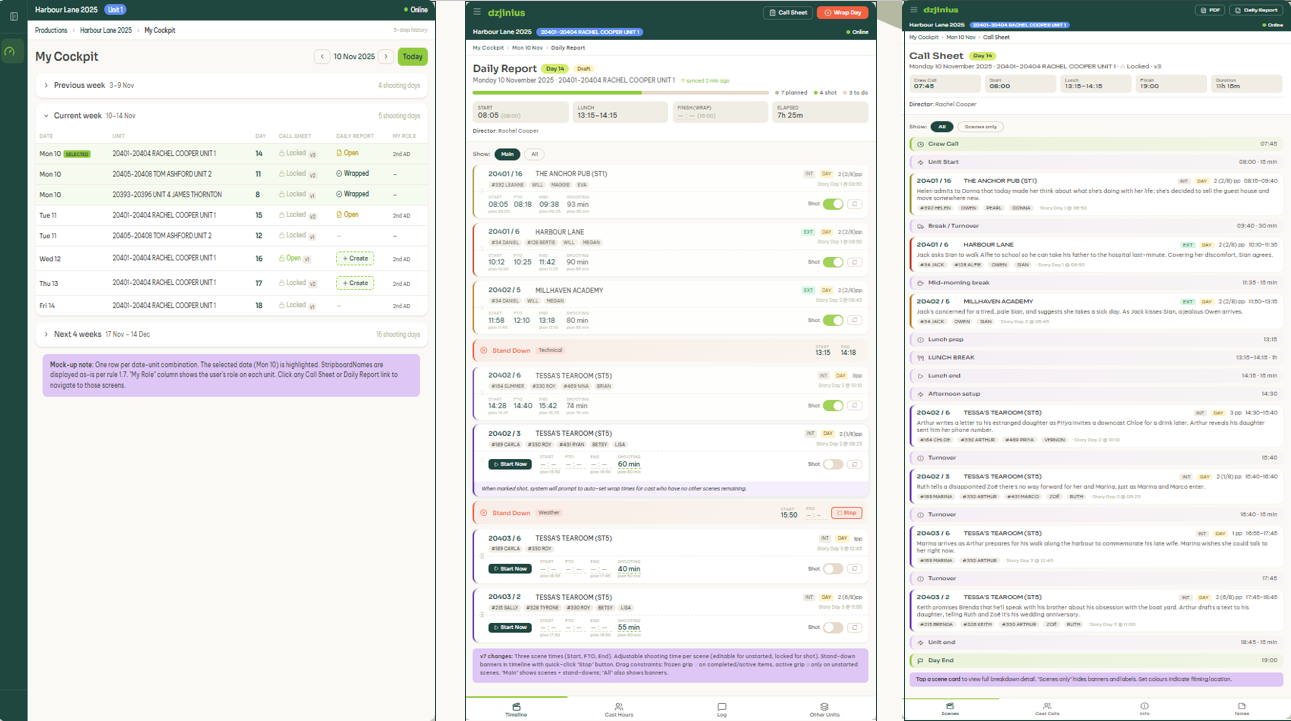Screen dimensions: 1291x721
Task: Toggle the sidebar panel icon in My Cockpit
Action: pos(13,16)
